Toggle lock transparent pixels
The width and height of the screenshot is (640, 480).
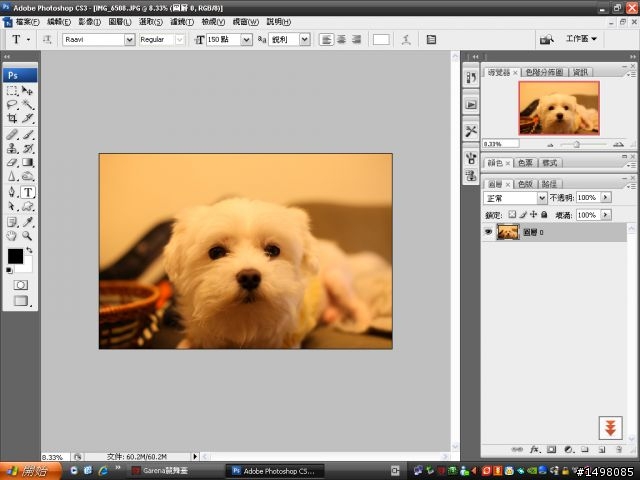(512, 214)
